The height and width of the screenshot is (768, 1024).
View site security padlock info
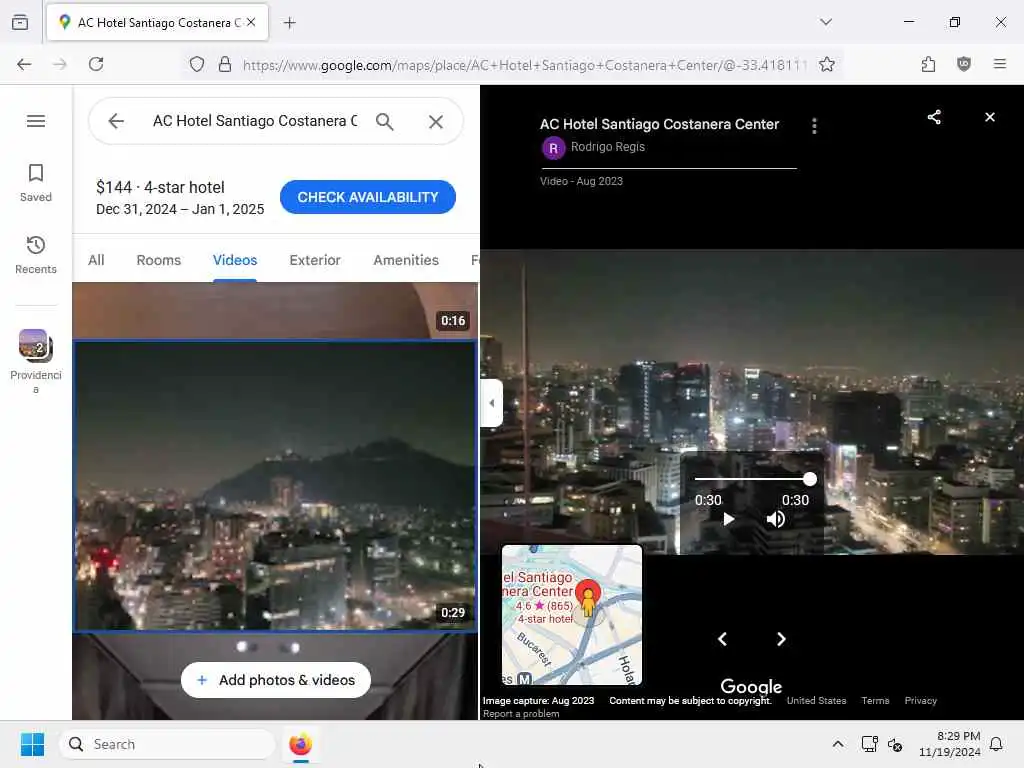225,64
